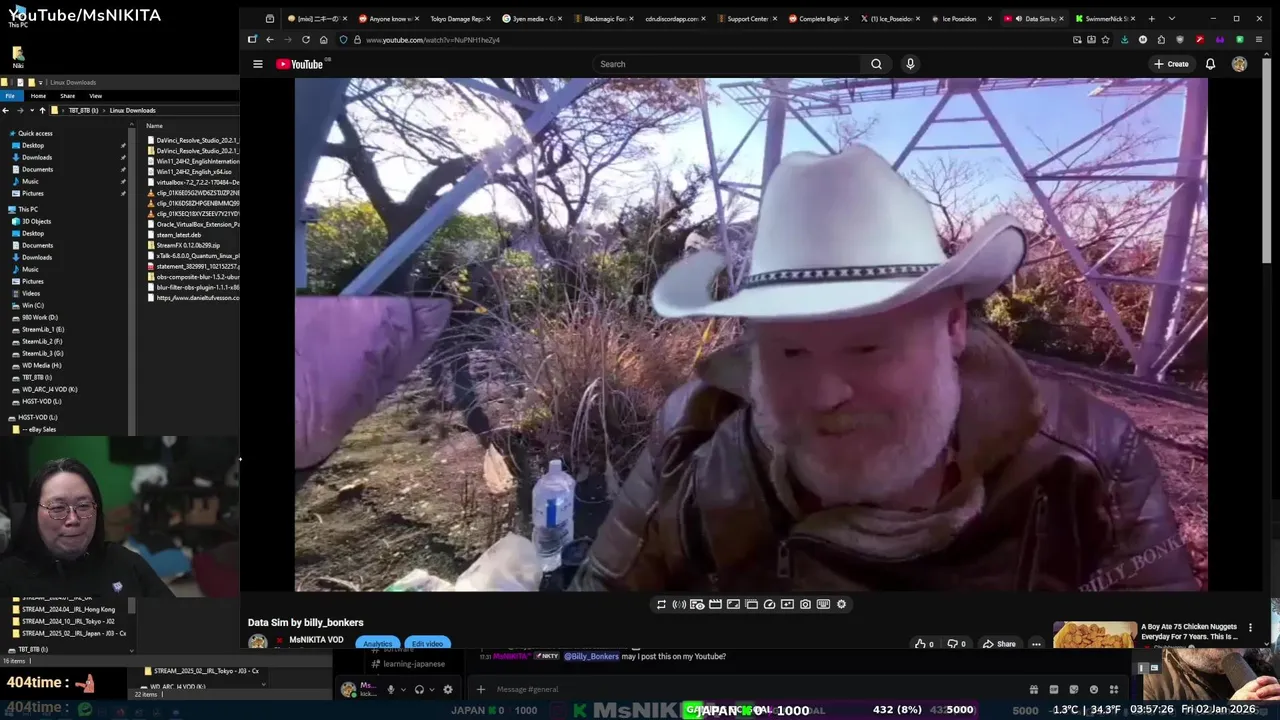Click the YouTube search input field

click(x=728, y=64)
